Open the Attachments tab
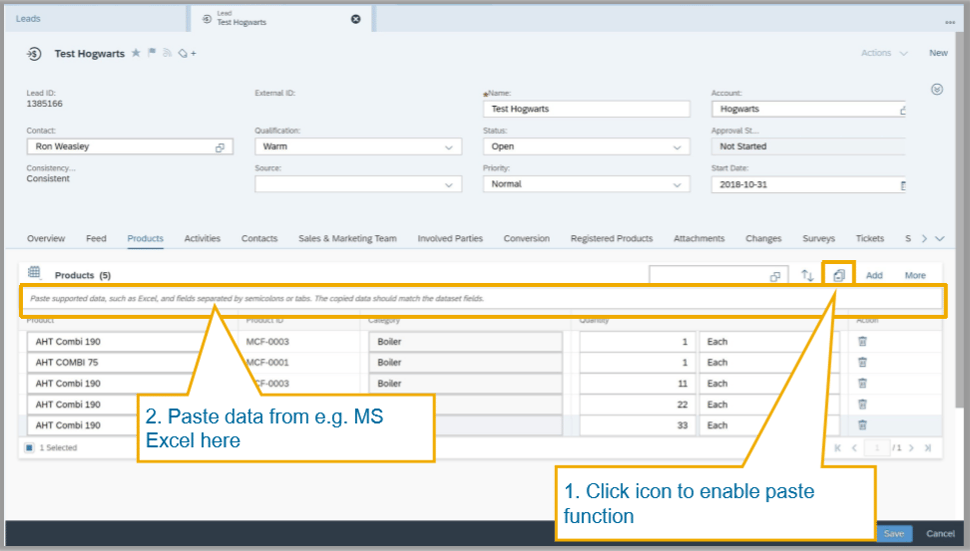This screenshot has width=970, height=551. [699, 238]
